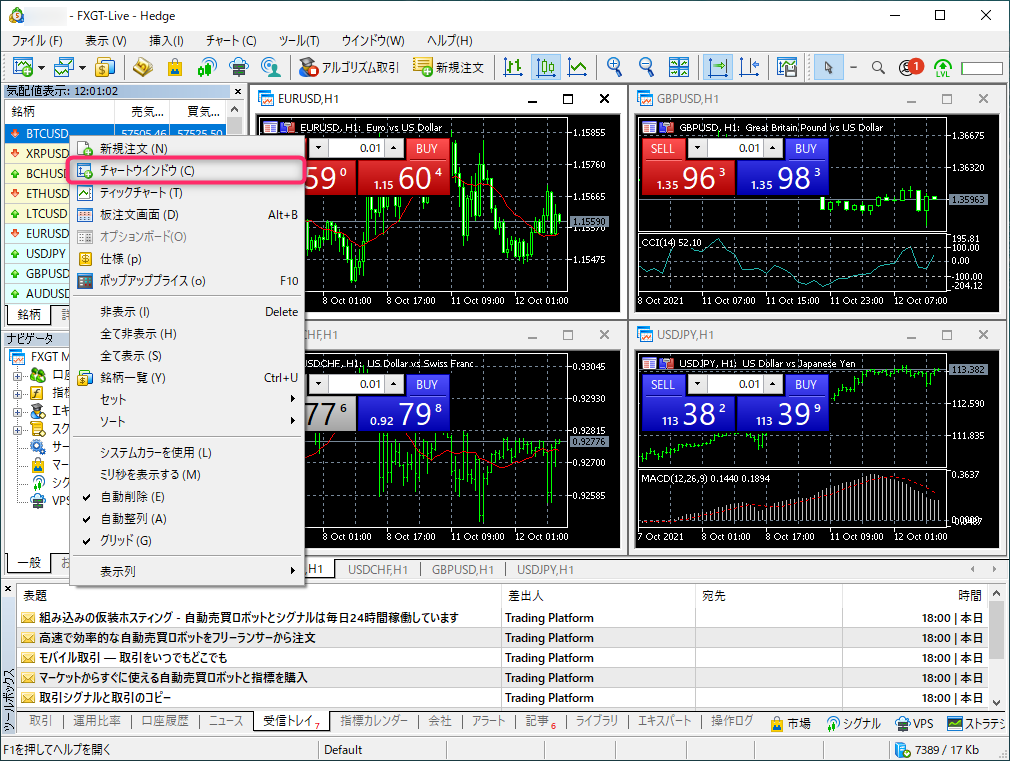Click the 新規注文 toolbar button
The height and width of the screenshot is (761, 1010).
pyautogui.click(x=448, y=67)
